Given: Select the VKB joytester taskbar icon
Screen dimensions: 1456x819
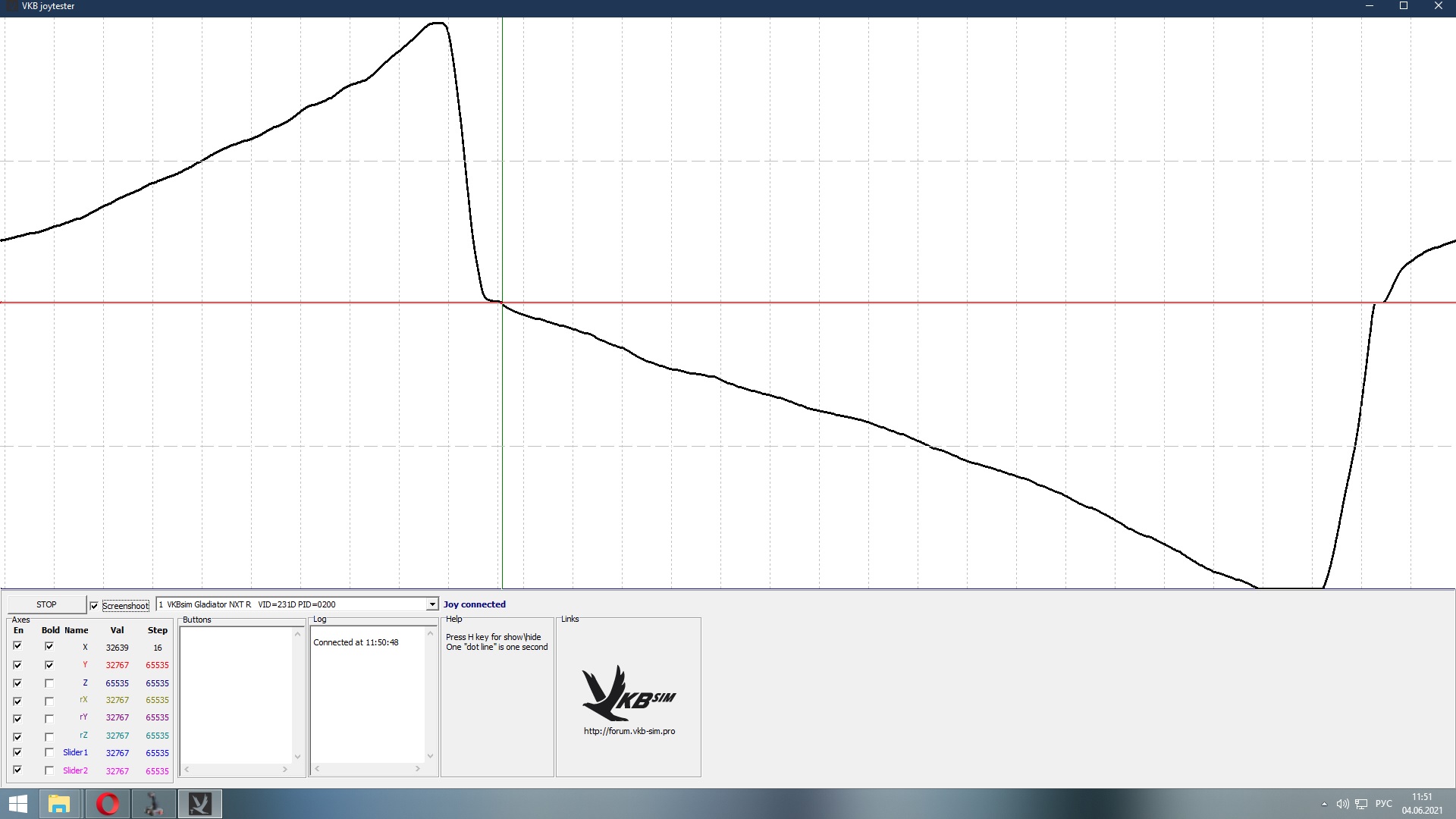Looking at the screenshot, I should coord(200,804).
